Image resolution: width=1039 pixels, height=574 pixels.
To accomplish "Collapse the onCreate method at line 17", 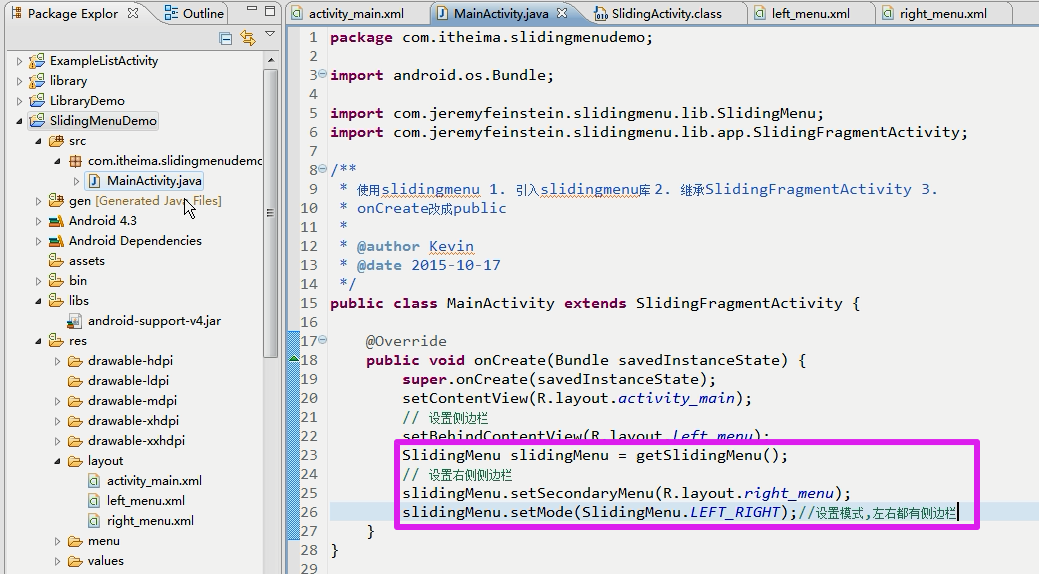I will pyautogui.click(x=321, y=341).
